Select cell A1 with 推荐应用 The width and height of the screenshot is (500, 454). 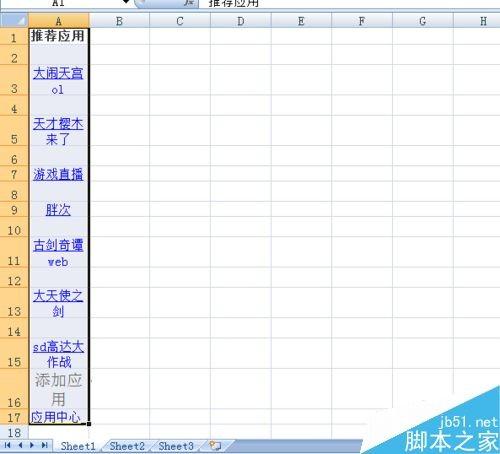pyautogui.click(x=58, y=36)
